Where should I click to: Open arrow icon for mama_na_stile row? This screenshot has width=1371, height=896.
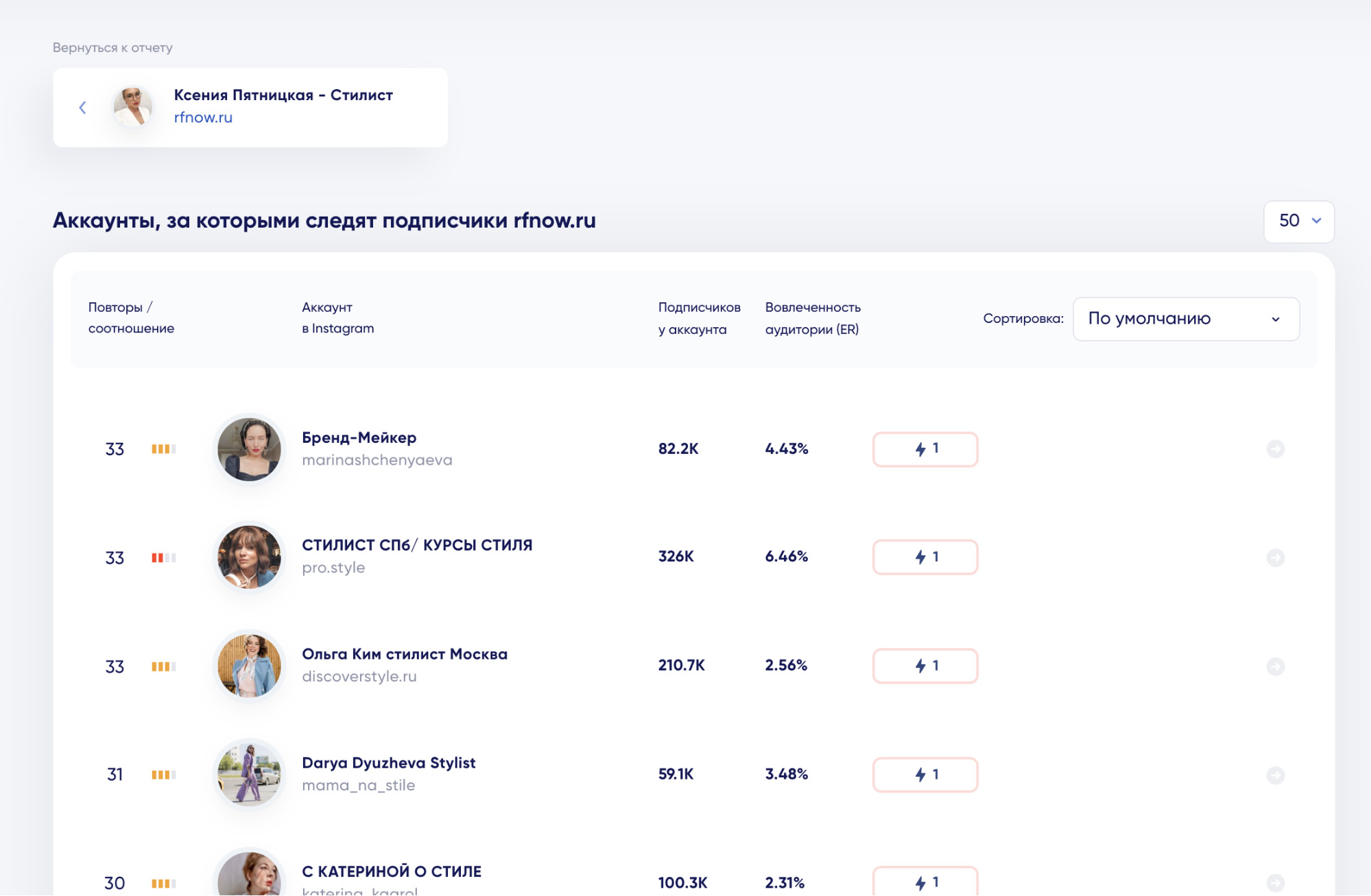pyautogui.click(x=1275, y=775)
